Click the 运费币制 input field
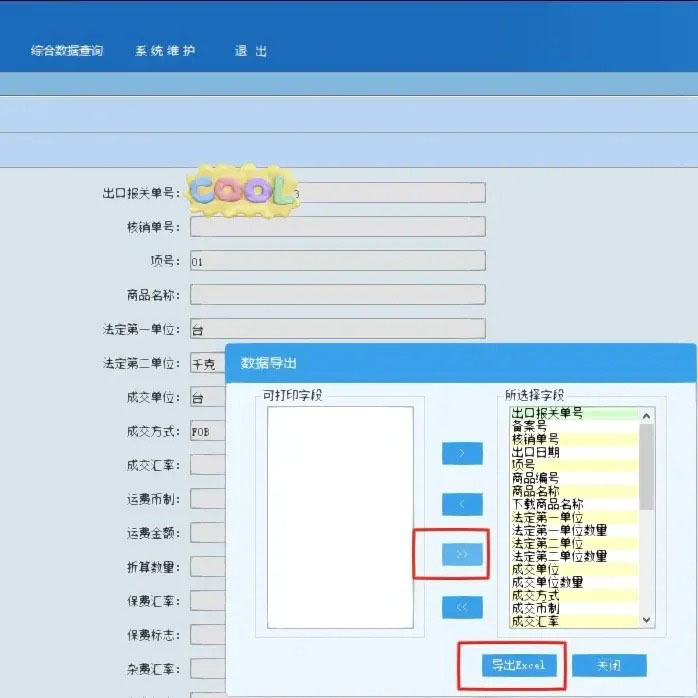This screenshot has height=698, width=698. pyautogui.click(x=208, y=499)
